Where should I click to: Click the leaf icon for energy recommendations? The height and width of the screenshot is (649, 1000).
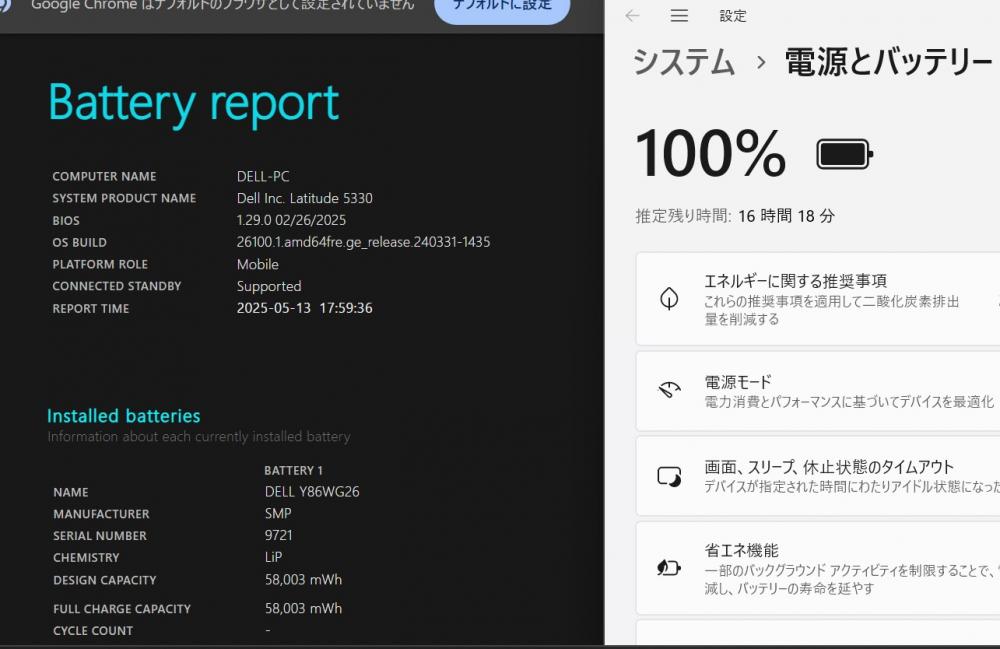tap(669, 298)
